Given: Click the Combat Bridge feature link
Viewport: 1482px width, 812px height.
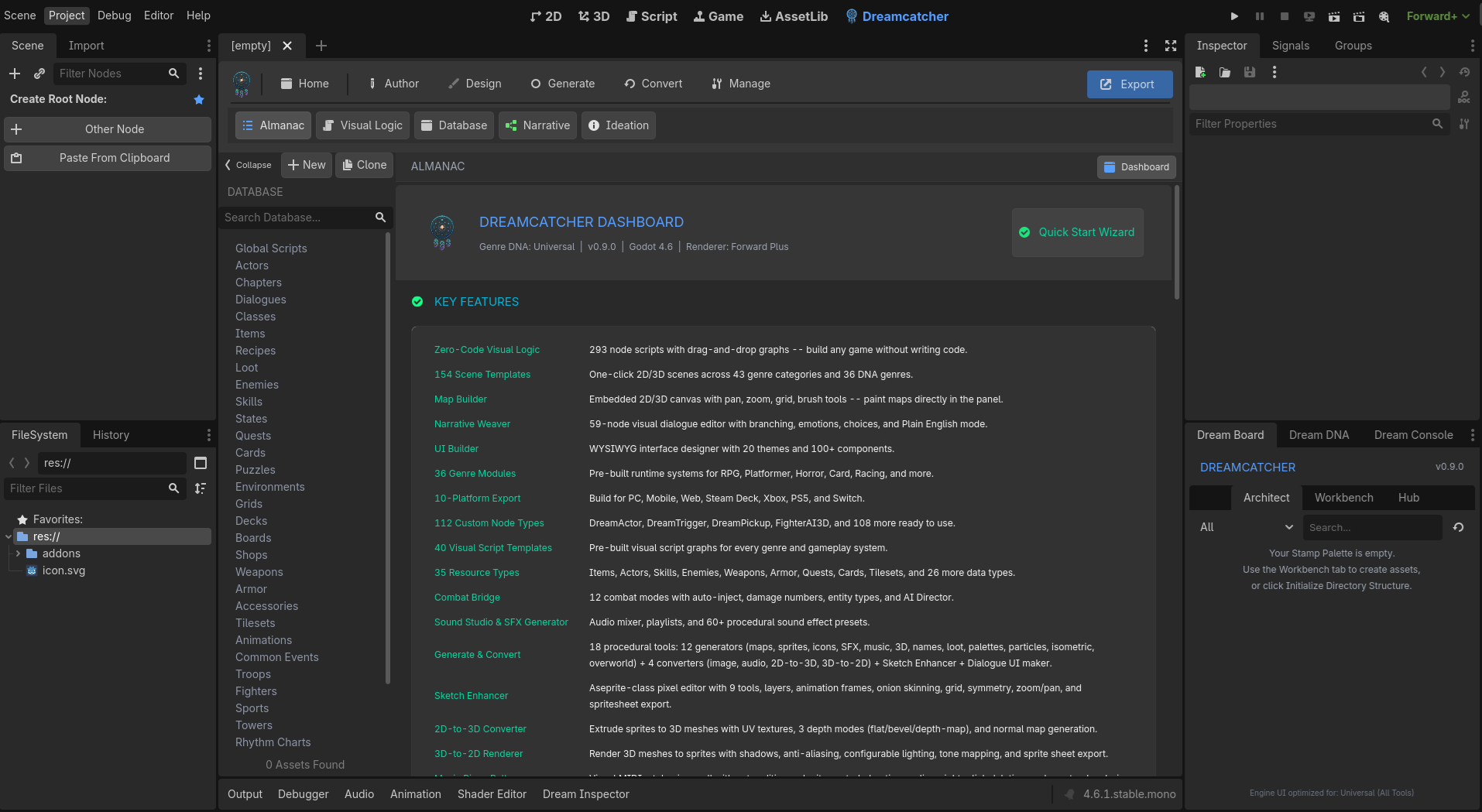Looking at the screenshot, I should coord(467,598).
